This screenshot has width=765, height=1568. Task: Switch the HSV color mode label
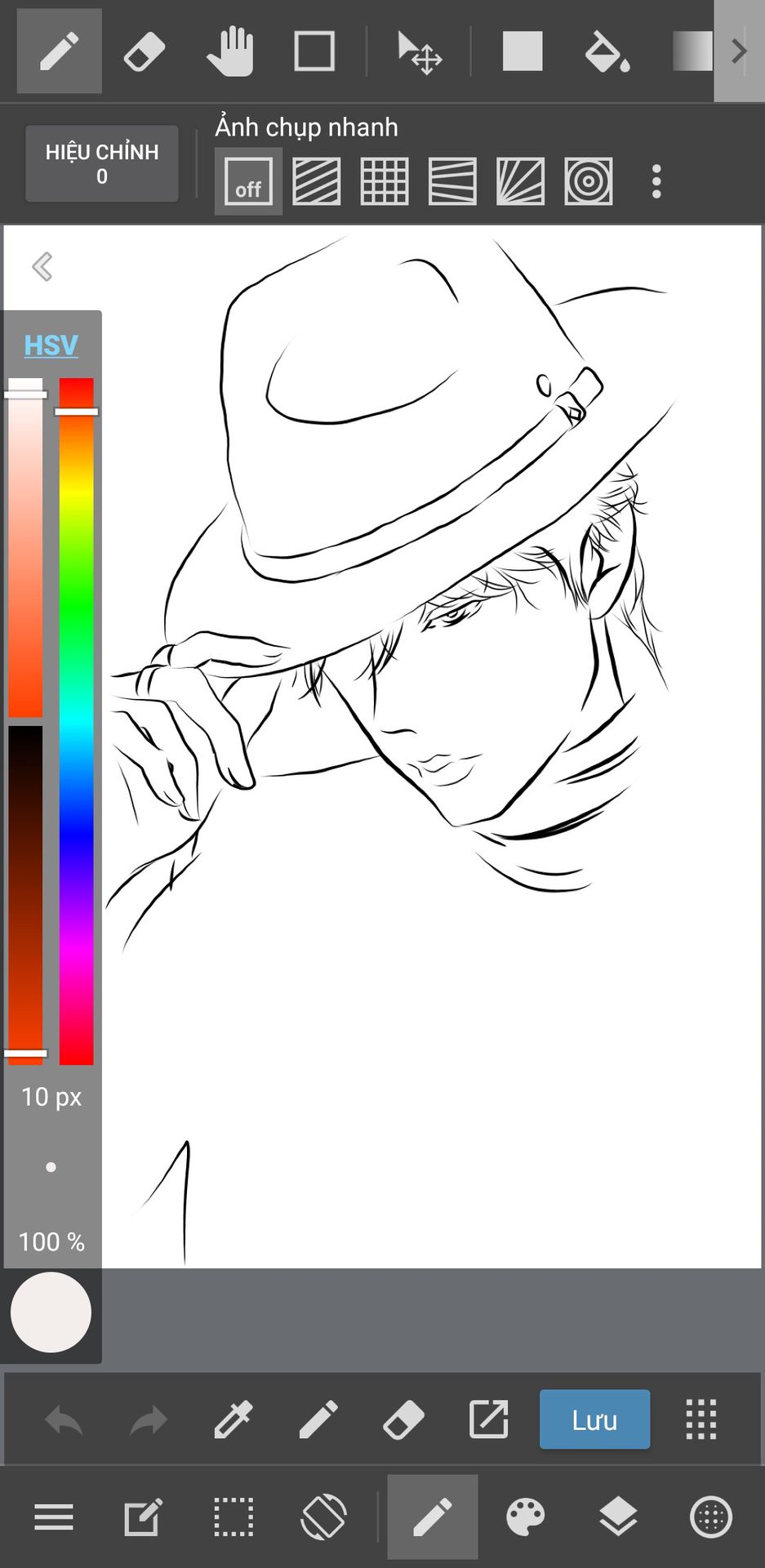coord(51,345)
